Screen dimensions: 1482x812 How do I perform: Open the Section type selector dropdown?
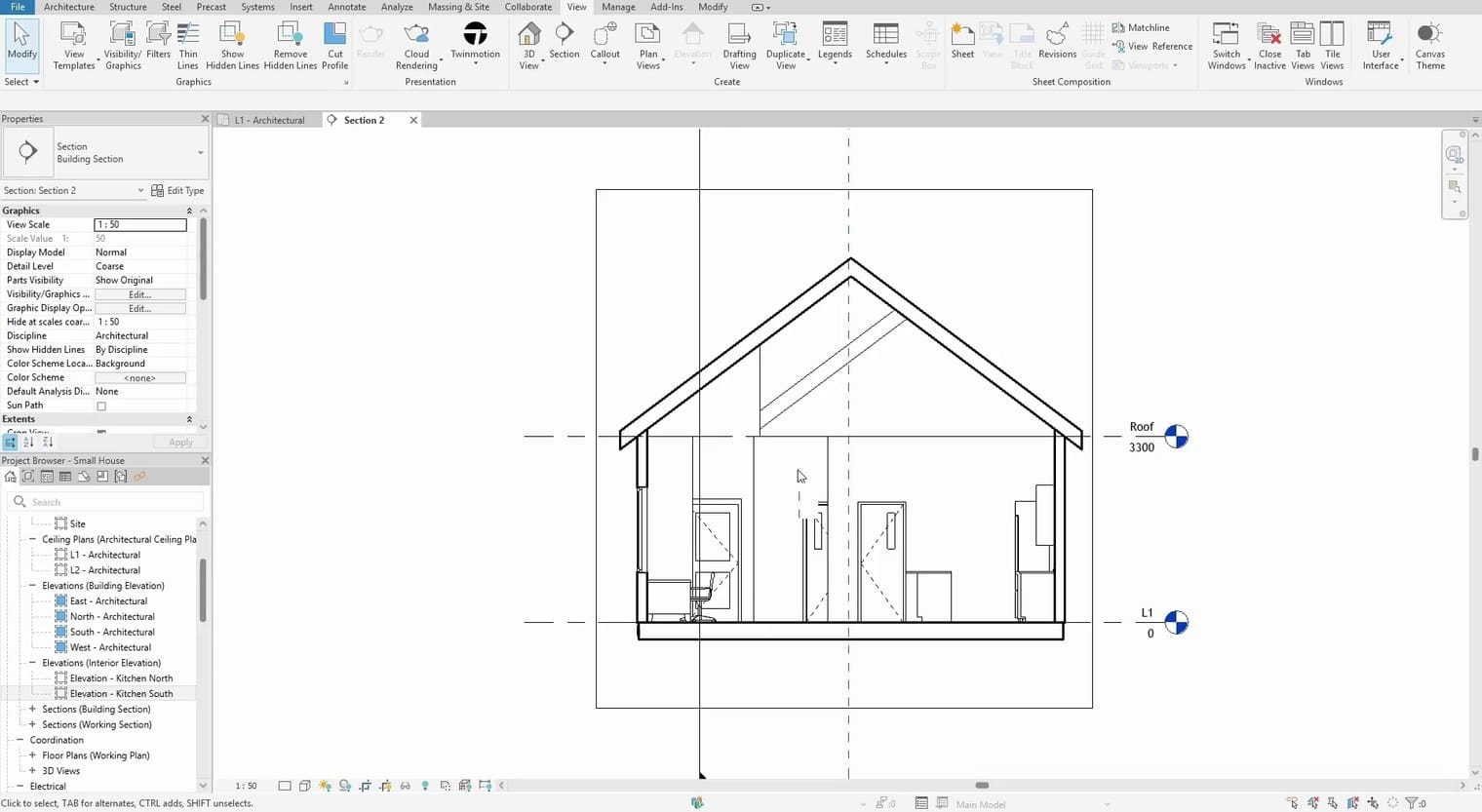[201, 152]
